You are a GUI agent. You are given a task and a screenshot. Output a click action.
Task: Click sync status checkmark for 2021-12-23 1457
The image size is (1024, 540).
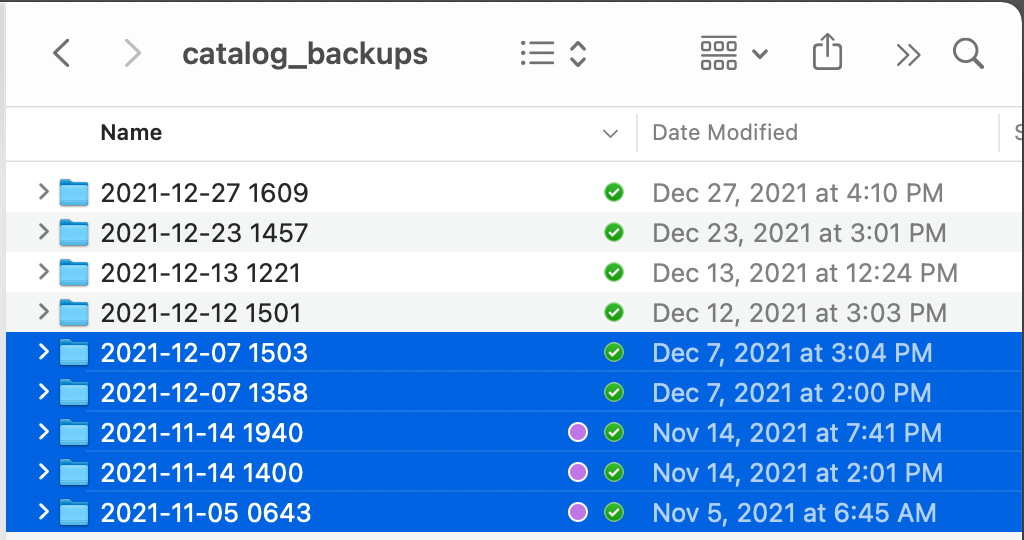tap(614, 233)
